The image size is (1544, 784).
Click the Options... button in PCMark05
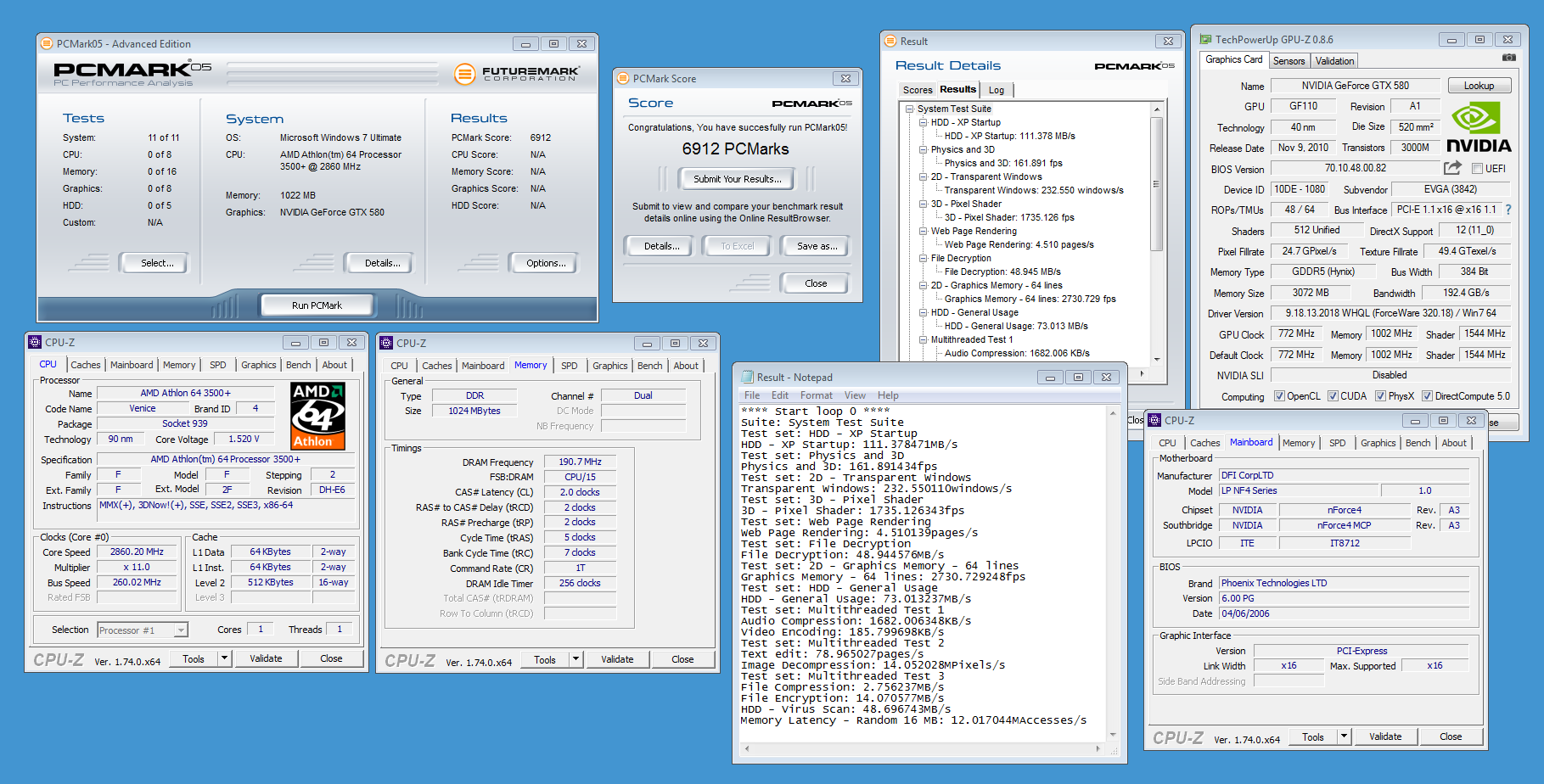click(546, 263)
